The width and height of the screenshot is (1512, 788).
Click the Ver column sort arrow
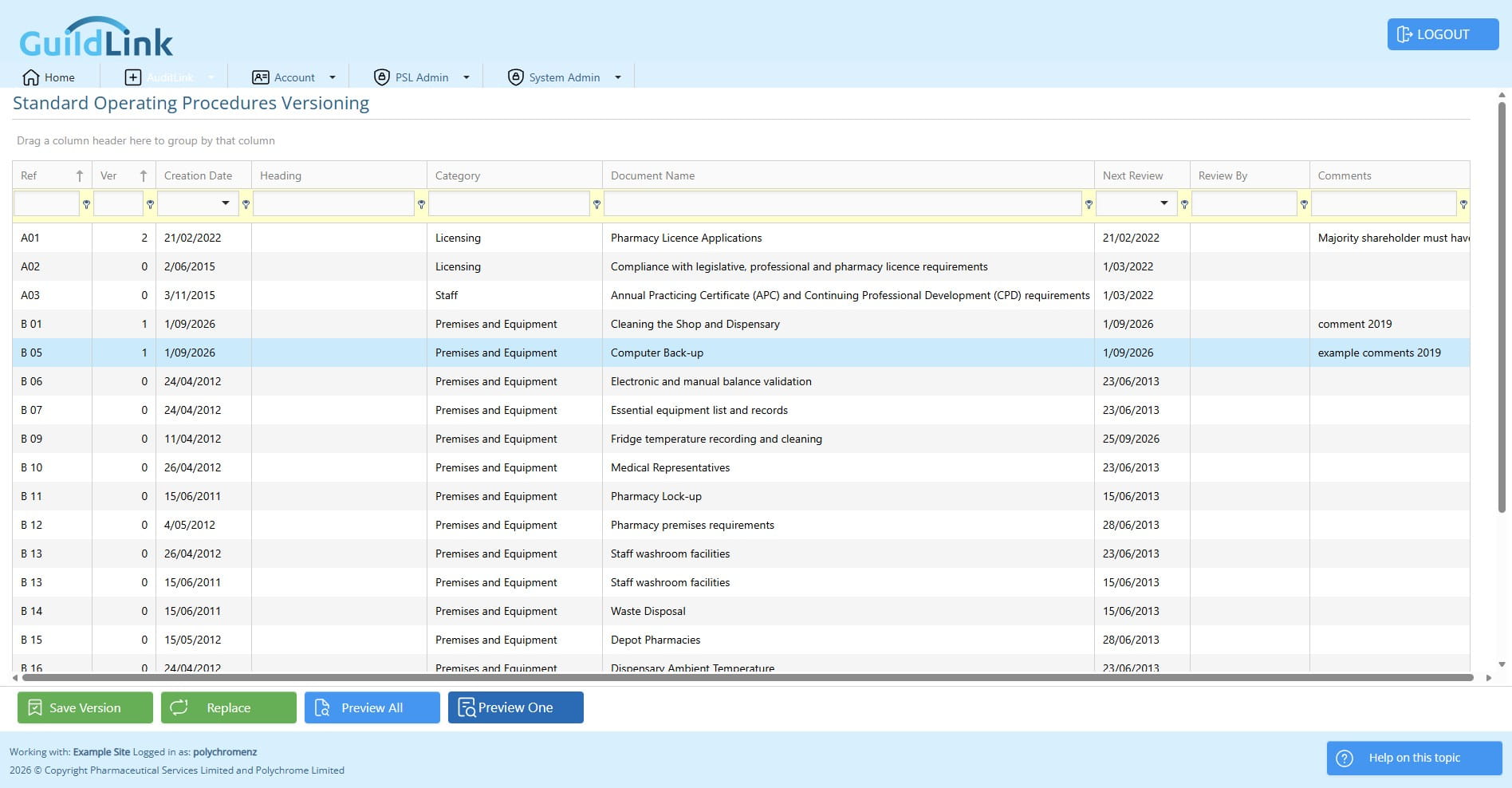144,175
